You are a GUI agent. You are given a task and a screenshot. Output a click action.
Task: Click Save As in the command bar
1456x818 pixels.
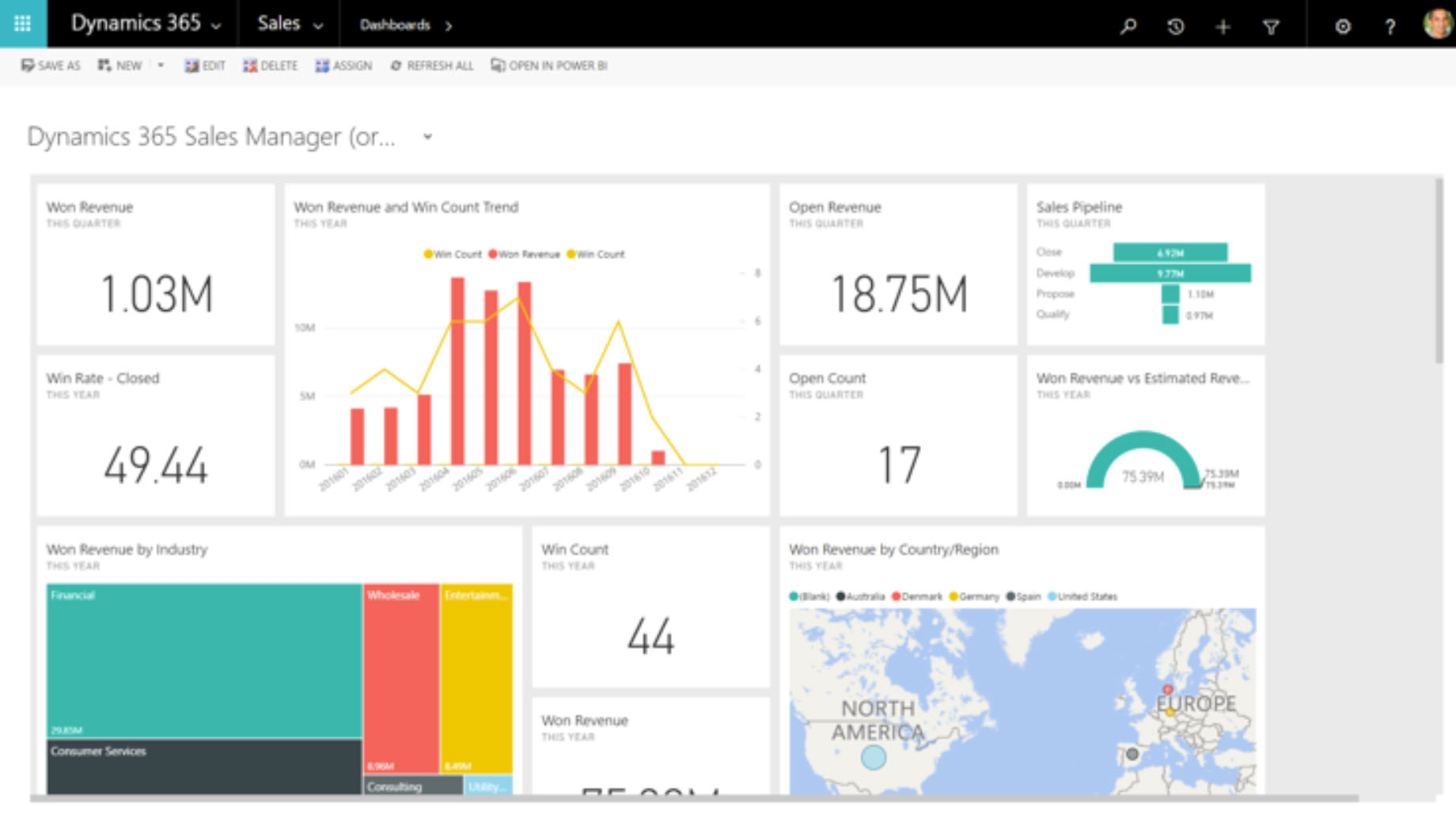[51, 66]
